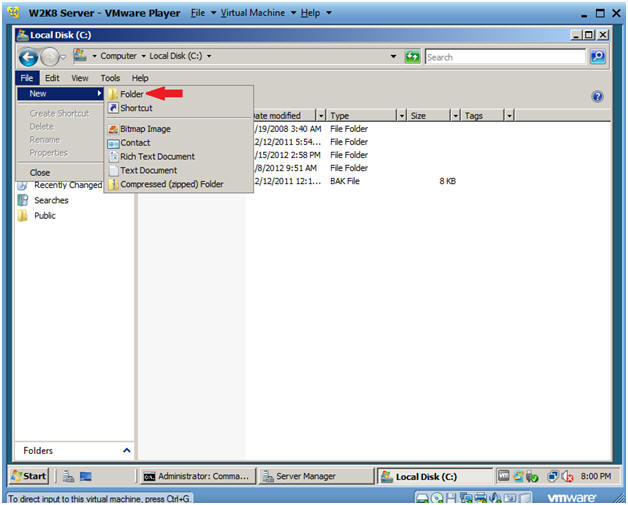Screen dimensions: 628x505
Task: Click the VMware floppy drive status icon
Action: [451, 498]
